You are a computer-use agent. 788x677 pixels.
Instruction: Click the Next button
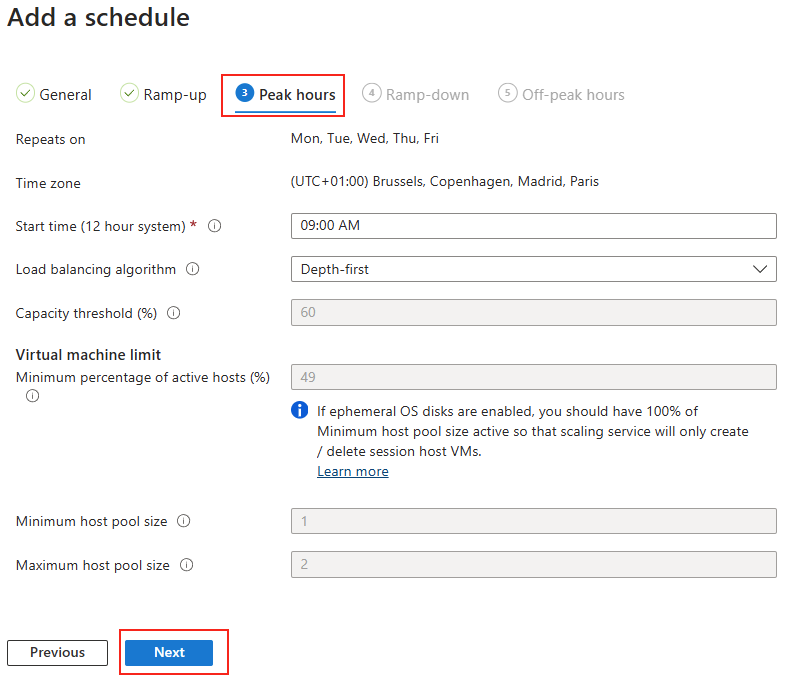coord(169,652)
